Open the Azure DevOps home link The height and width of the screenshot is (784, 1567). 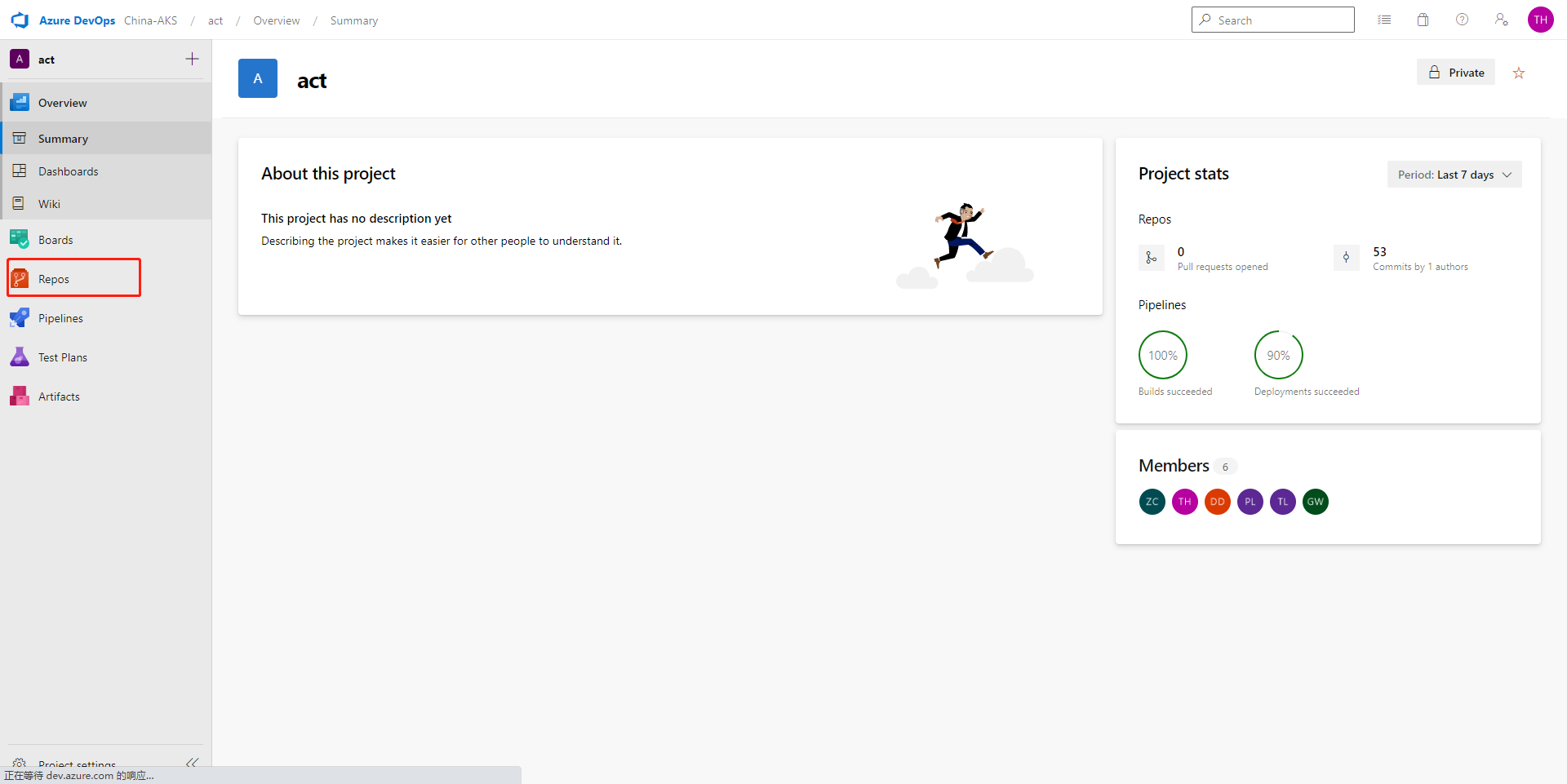point(77,20)
